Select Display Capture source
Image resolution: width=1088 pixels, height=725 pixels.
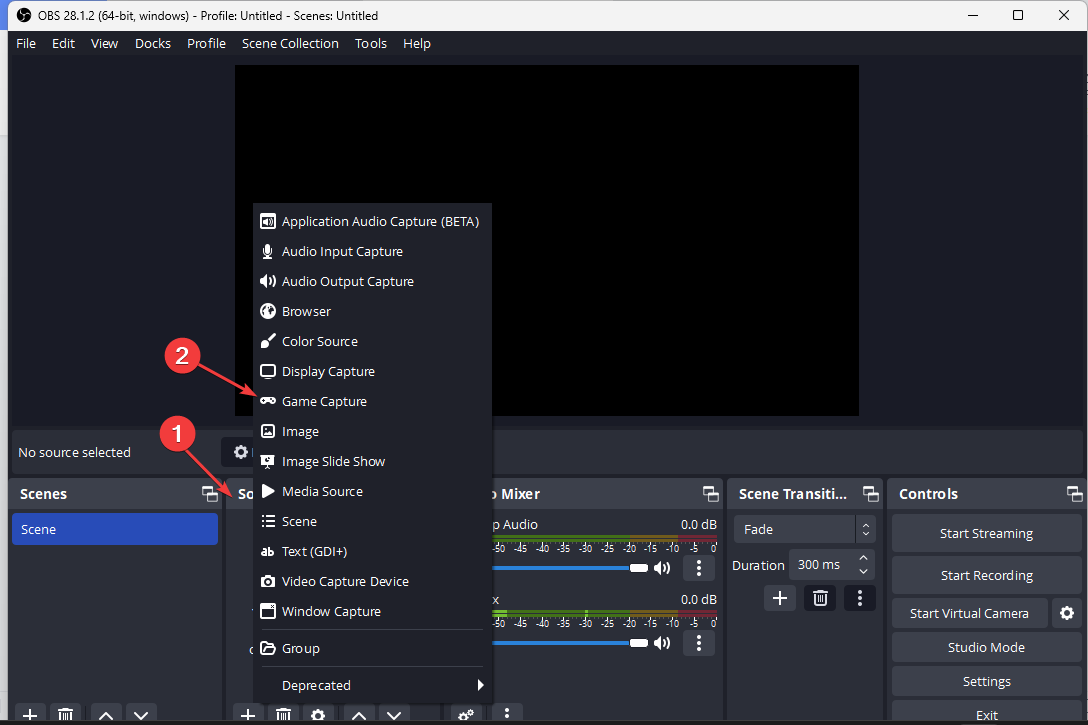click(373, 371)
